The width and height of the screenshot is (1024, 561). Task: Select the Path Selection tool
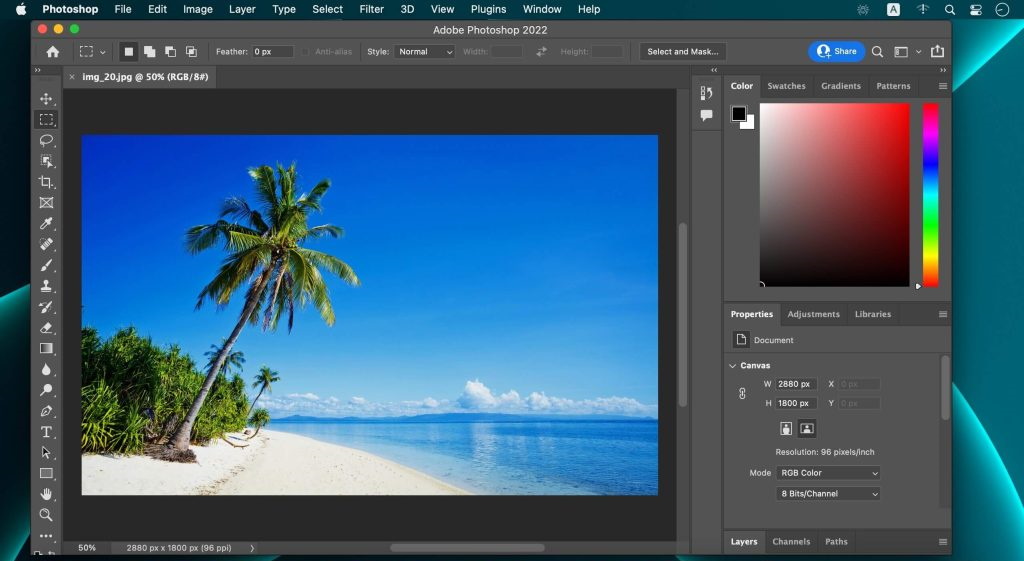coord(46,452)
